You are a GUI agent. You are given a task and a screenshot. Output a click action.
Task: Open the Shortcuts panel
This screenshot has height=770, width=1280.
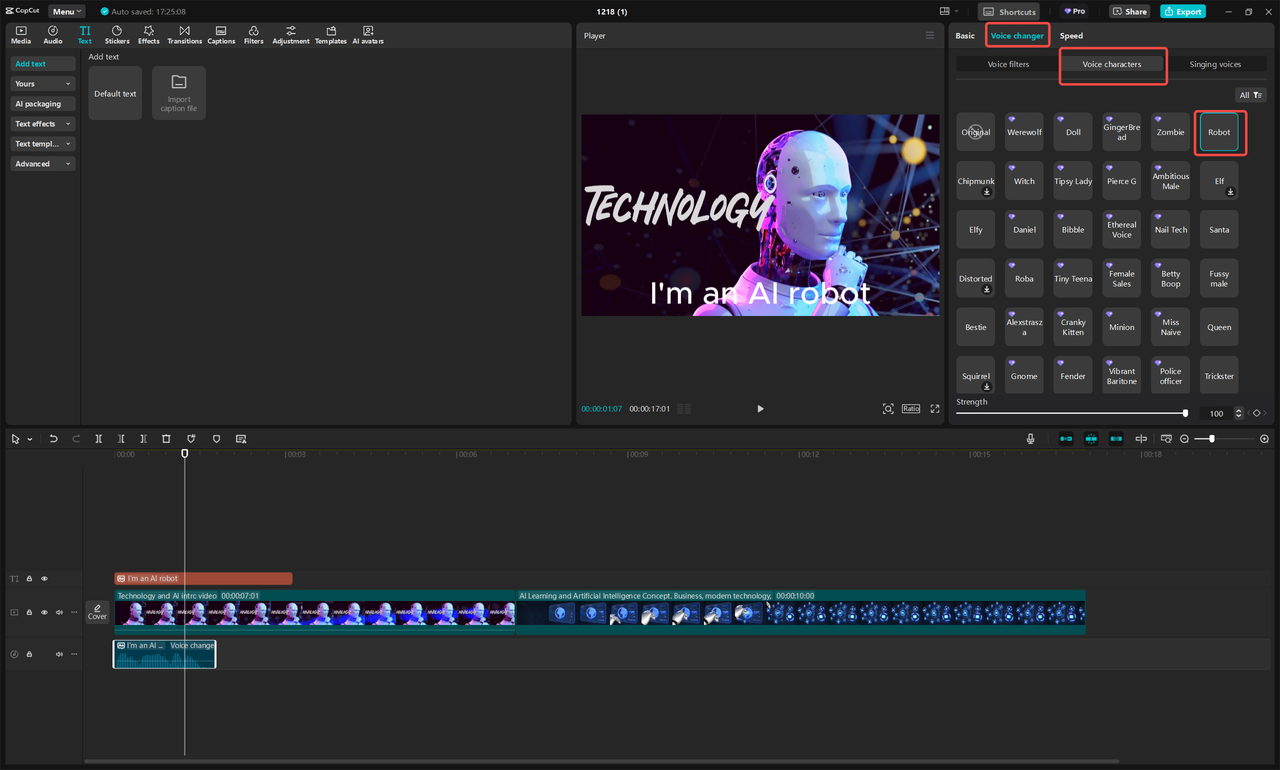point(1009,11)
